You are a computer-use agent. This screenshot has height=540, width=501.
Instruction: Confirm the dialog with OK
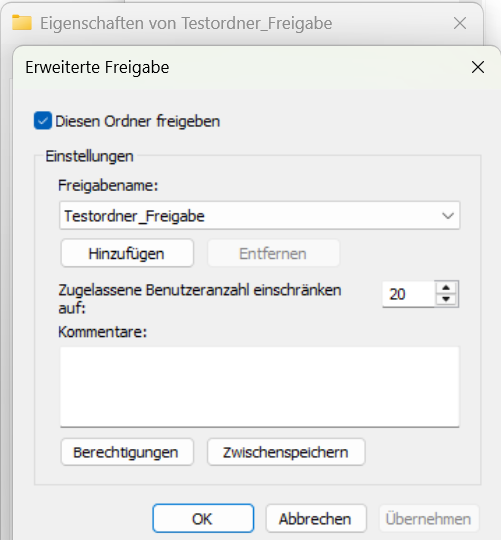click(203, 519)
